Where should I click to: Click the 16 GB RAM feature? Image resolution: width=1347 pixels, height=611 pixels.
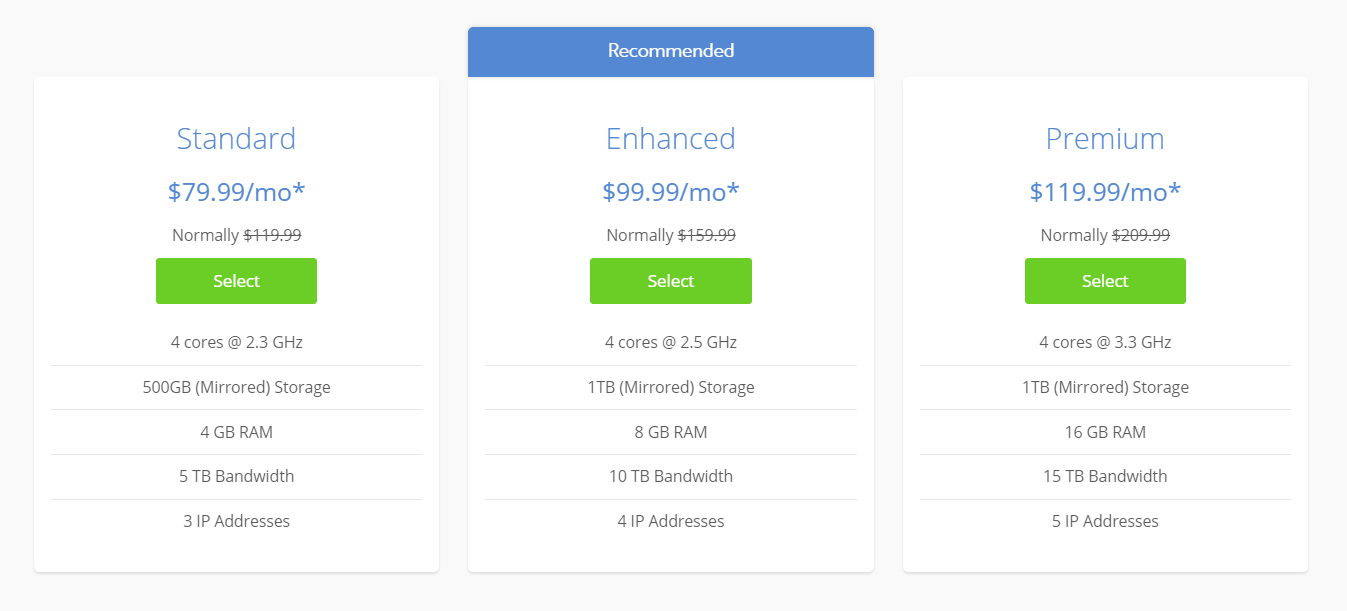[x=1105, y=432]
